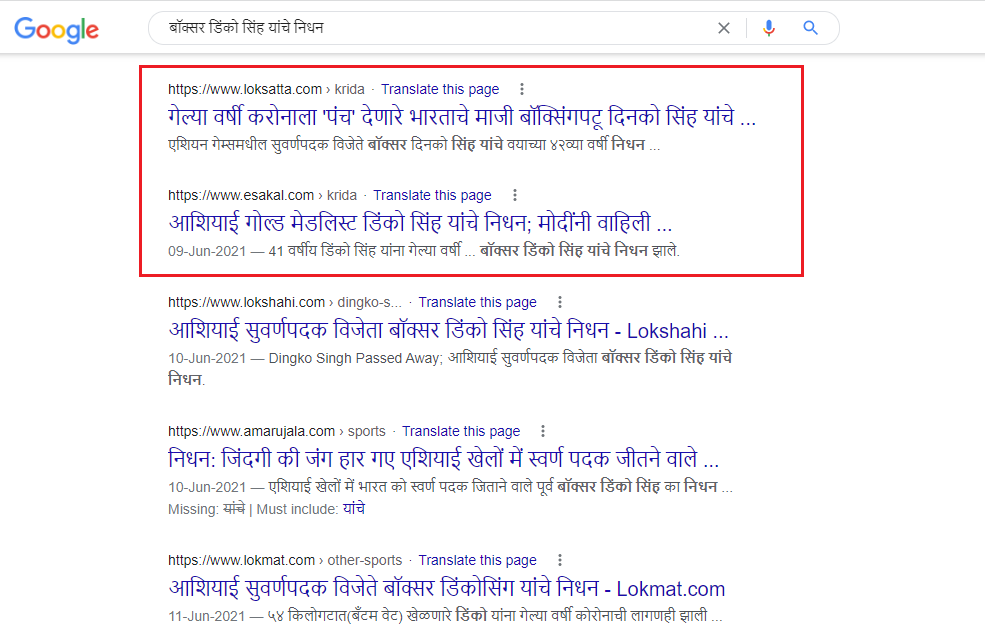Open three-dot menu for amarujala.com result

coord(543,431)
